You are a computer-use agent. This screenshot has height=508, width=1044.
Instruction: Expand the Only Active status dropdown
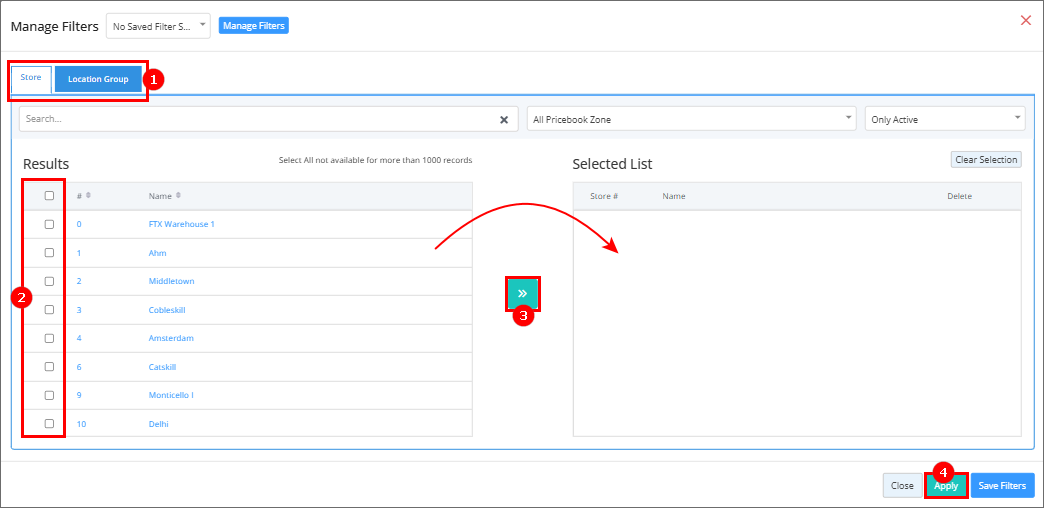[945, 120]
